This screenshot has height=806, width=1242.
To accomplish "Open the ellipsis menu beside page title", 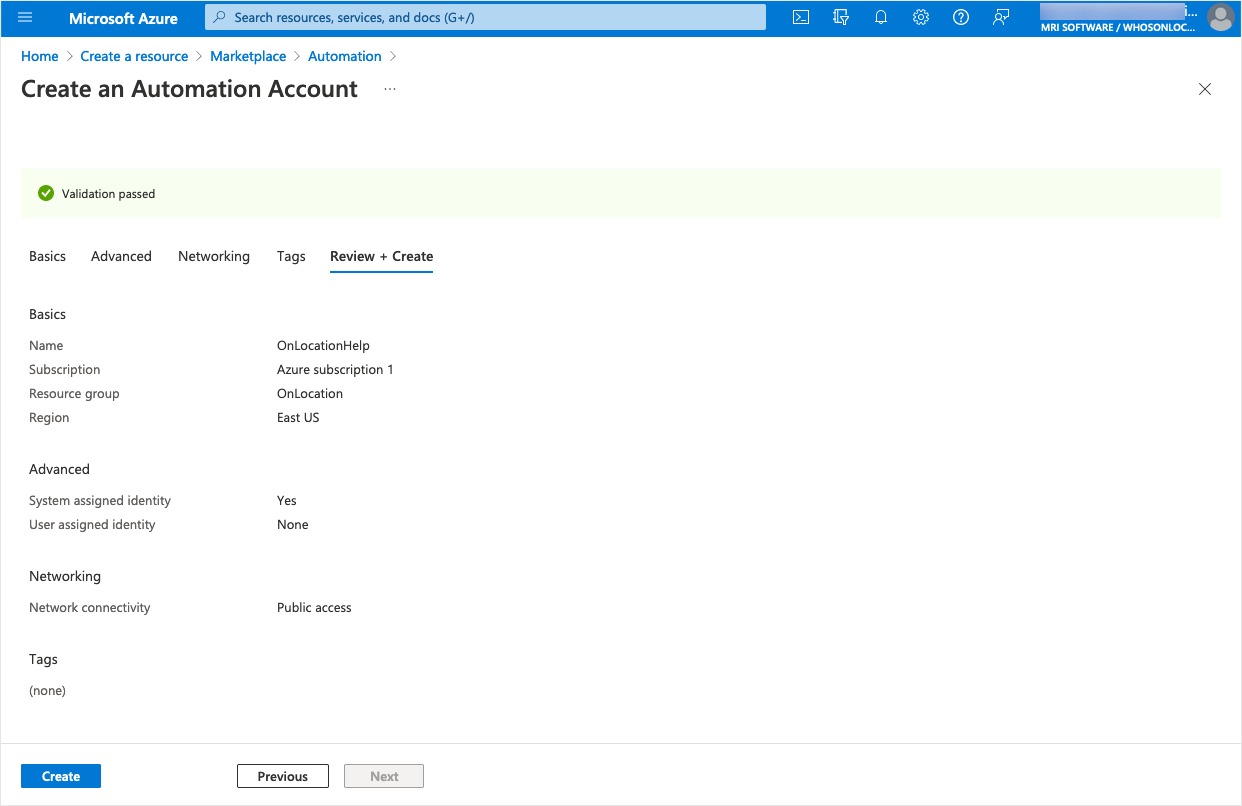I will [x=390, y=89].
